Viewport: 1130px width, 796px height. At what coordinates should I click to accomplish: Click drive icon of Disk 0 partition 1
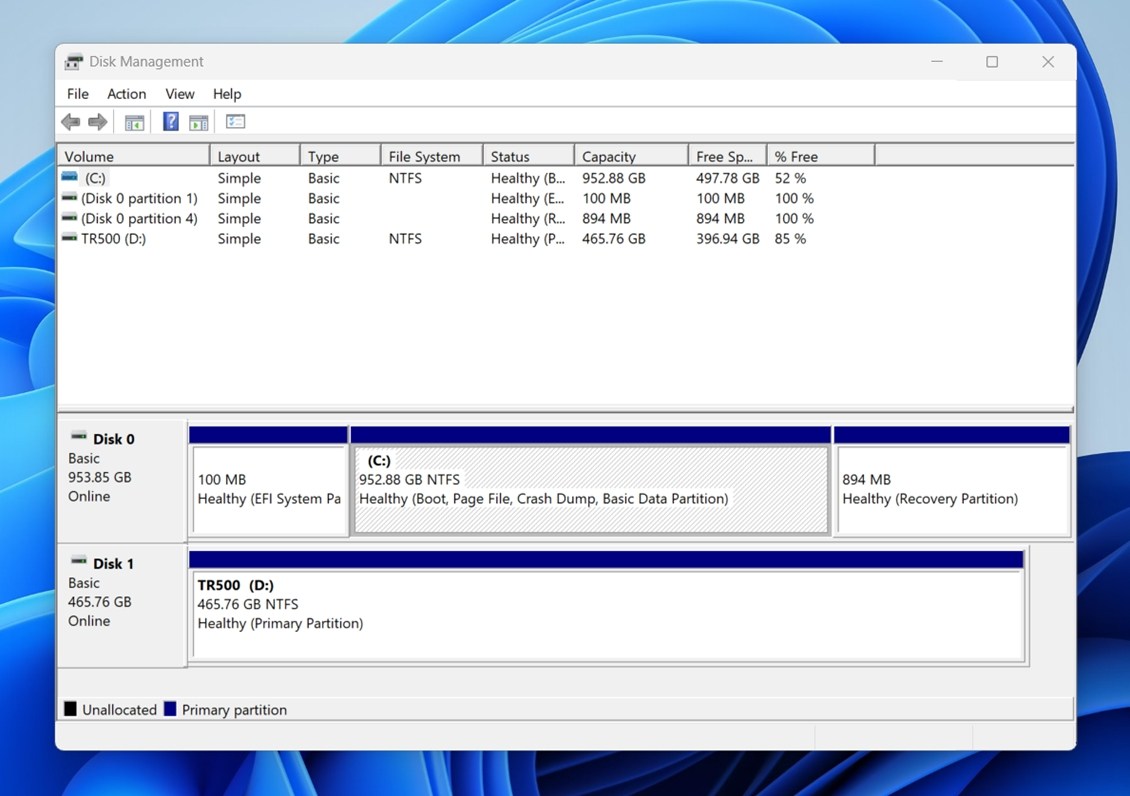click(69, 197)
